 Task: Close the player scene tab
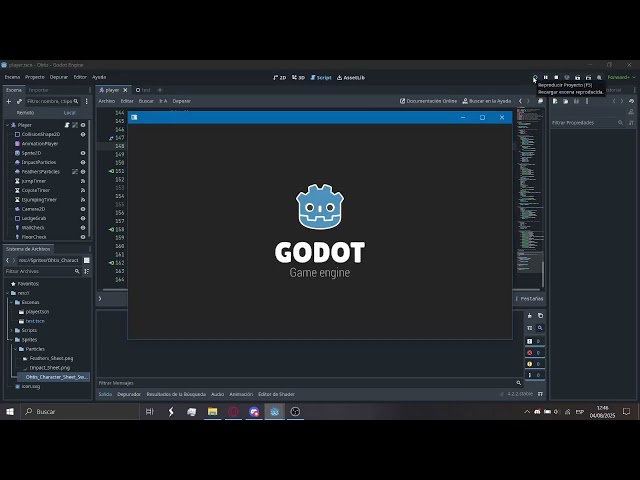pos(125,90)
